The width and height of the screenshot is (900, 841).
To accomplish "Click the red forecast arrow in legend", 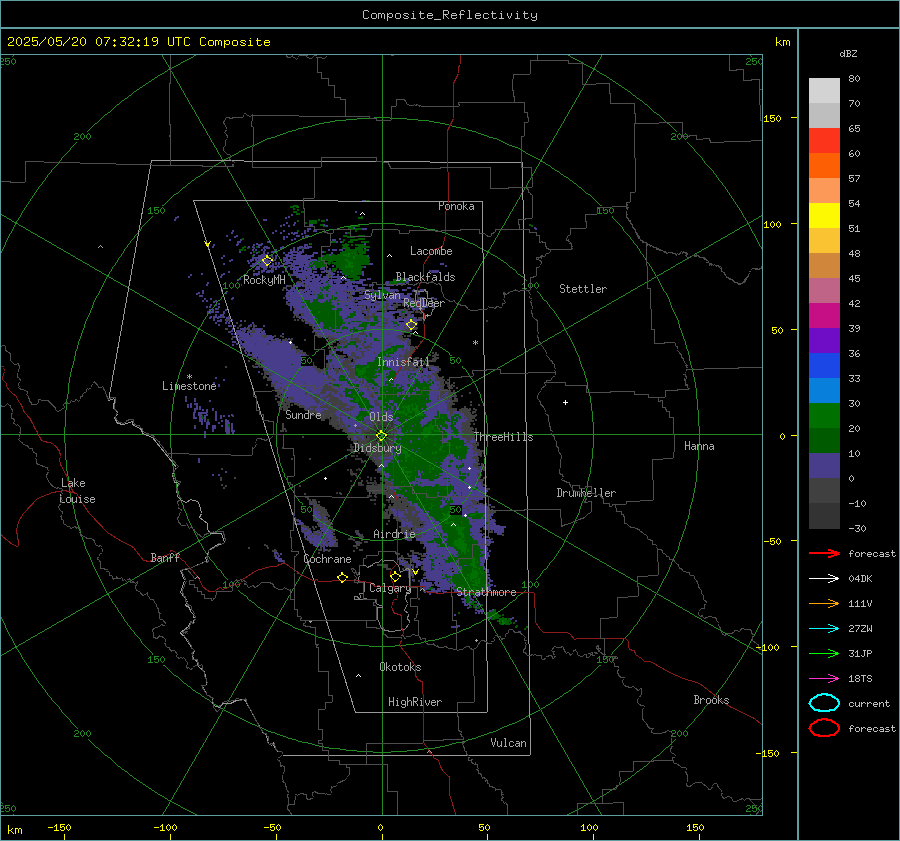I will (824, 553).
